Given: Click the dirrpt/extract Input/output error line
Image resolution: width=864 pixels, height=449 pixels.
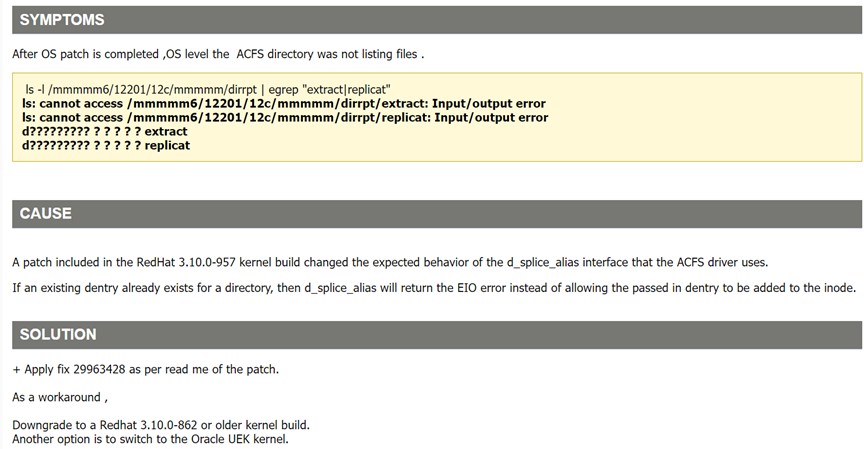Looking at the screenshot, I should [284, 104].
